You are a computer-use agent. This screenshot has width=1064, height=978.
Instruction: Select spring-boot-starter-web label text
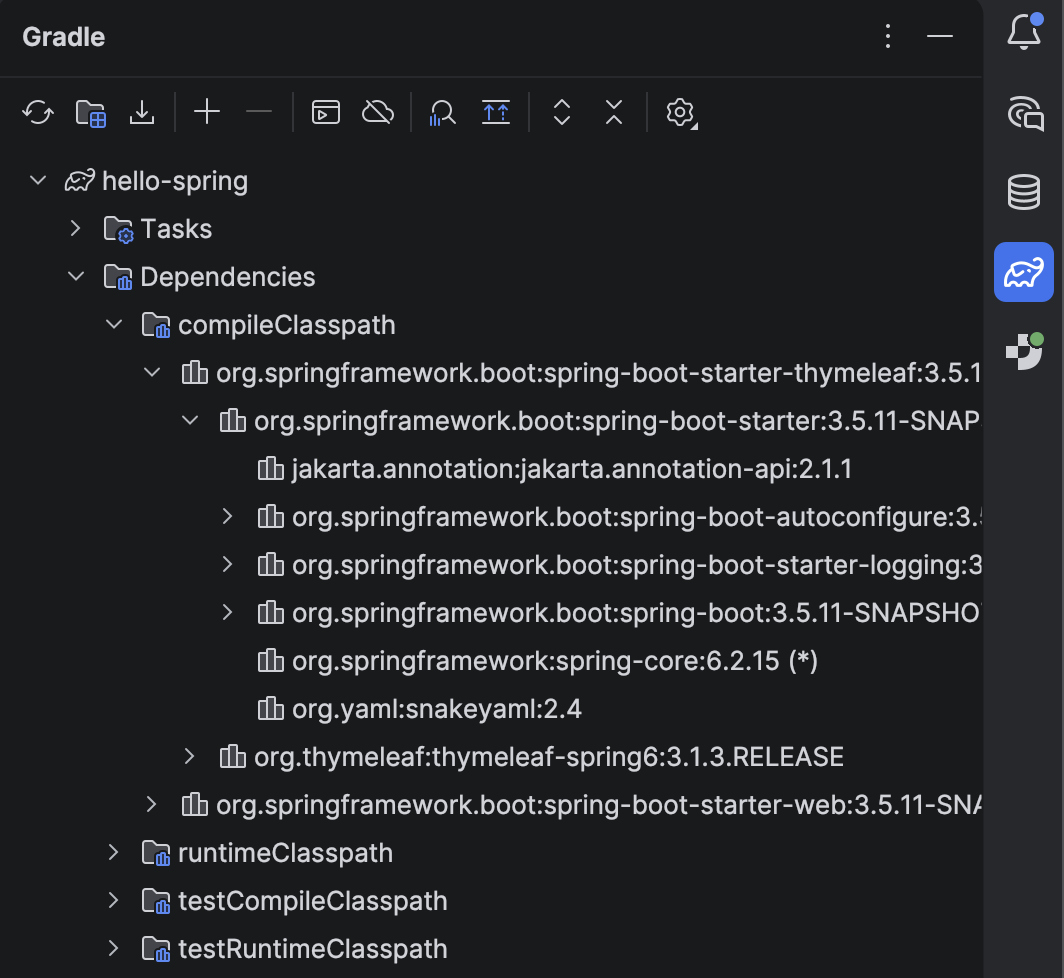(599, 806)
